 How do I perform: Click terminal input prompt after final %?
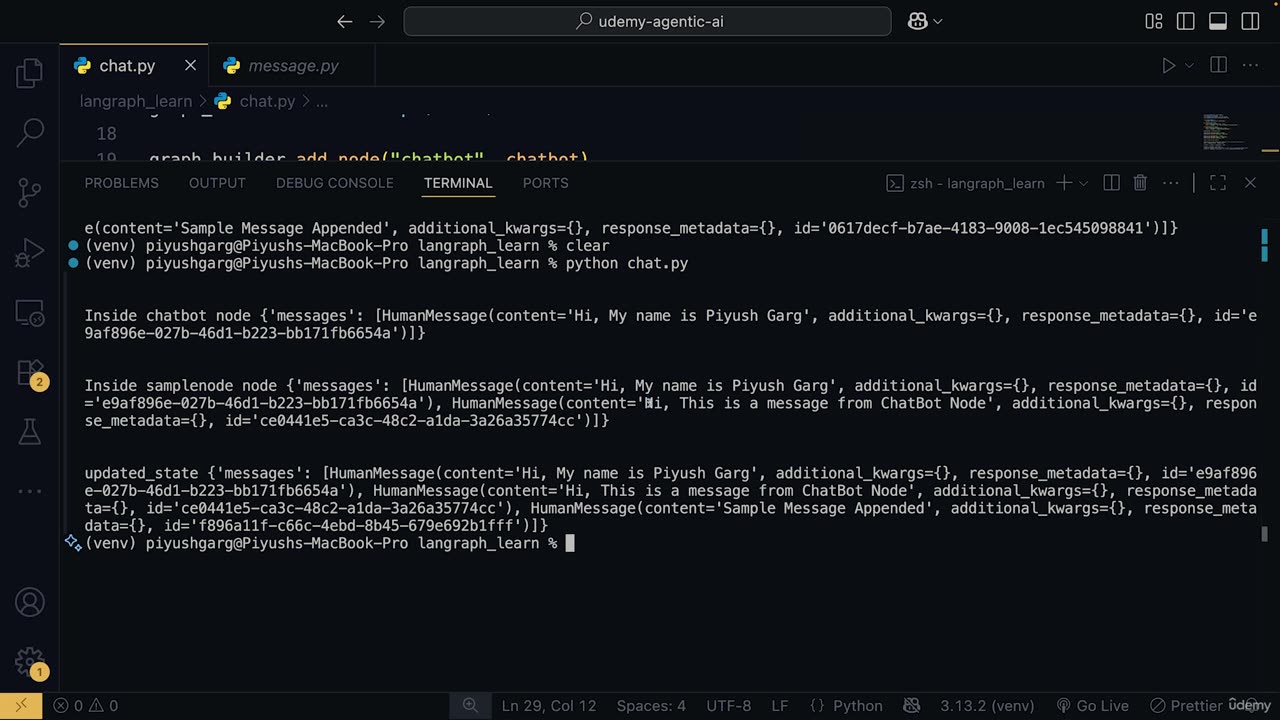click(570, 543)
